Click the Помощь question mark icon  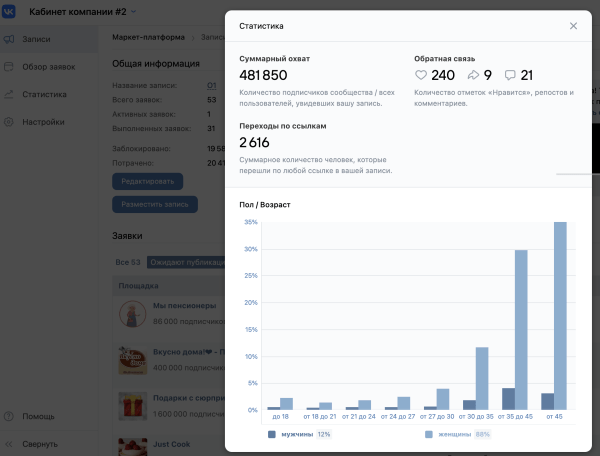coord(9,415)
